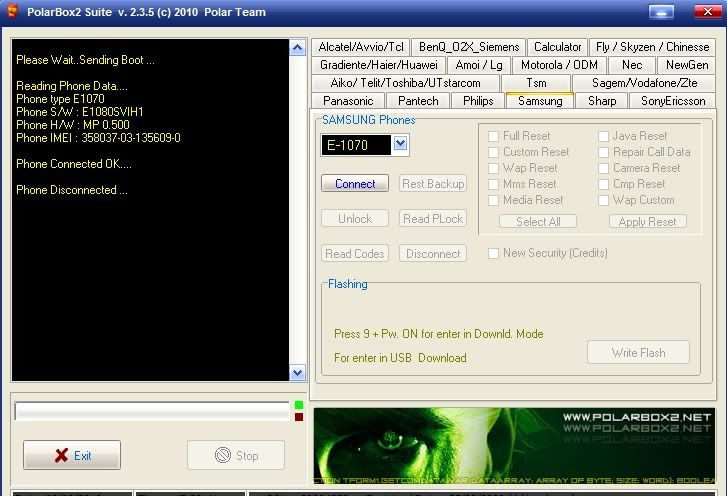Viewport: 727px width, 496px height.
Task: Minimize the PolarBox2 Suite window
Action: tap(661, 12)
